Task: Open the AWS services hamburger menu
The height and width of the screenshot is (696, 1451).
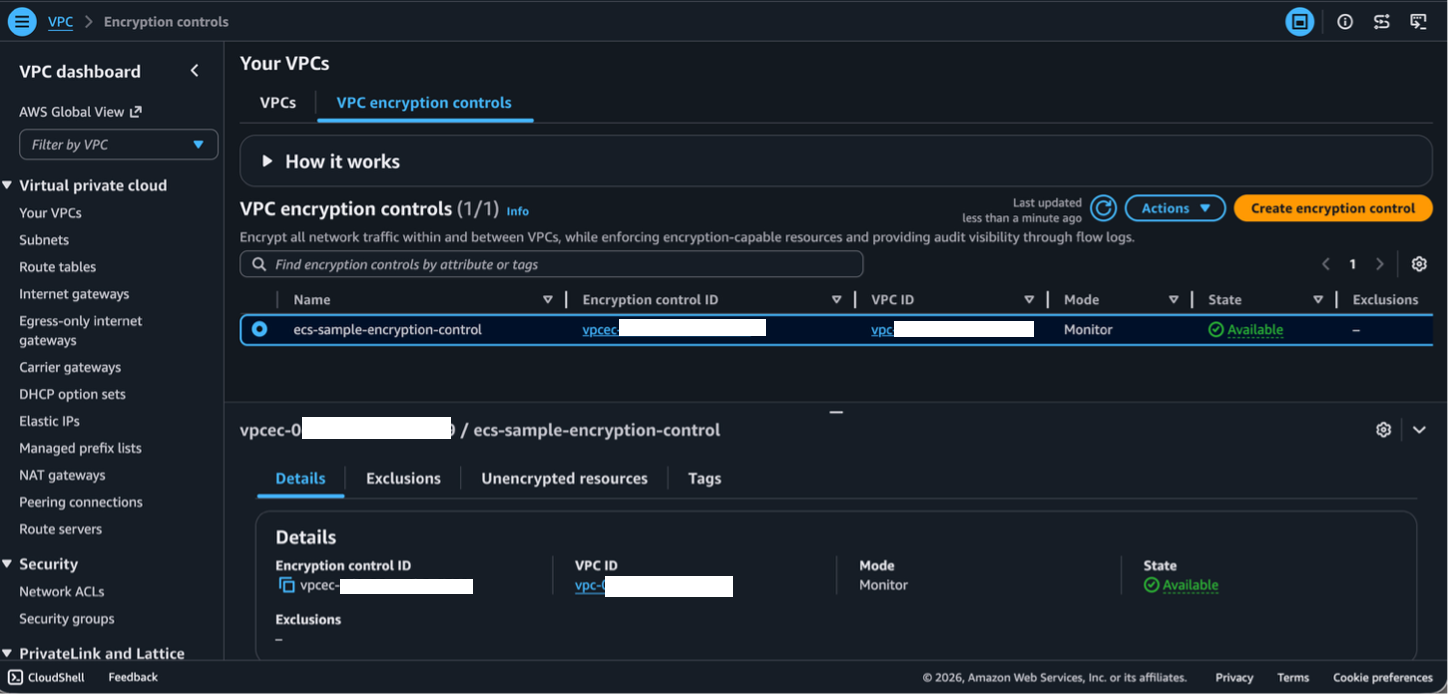Action: coord(22,21)
